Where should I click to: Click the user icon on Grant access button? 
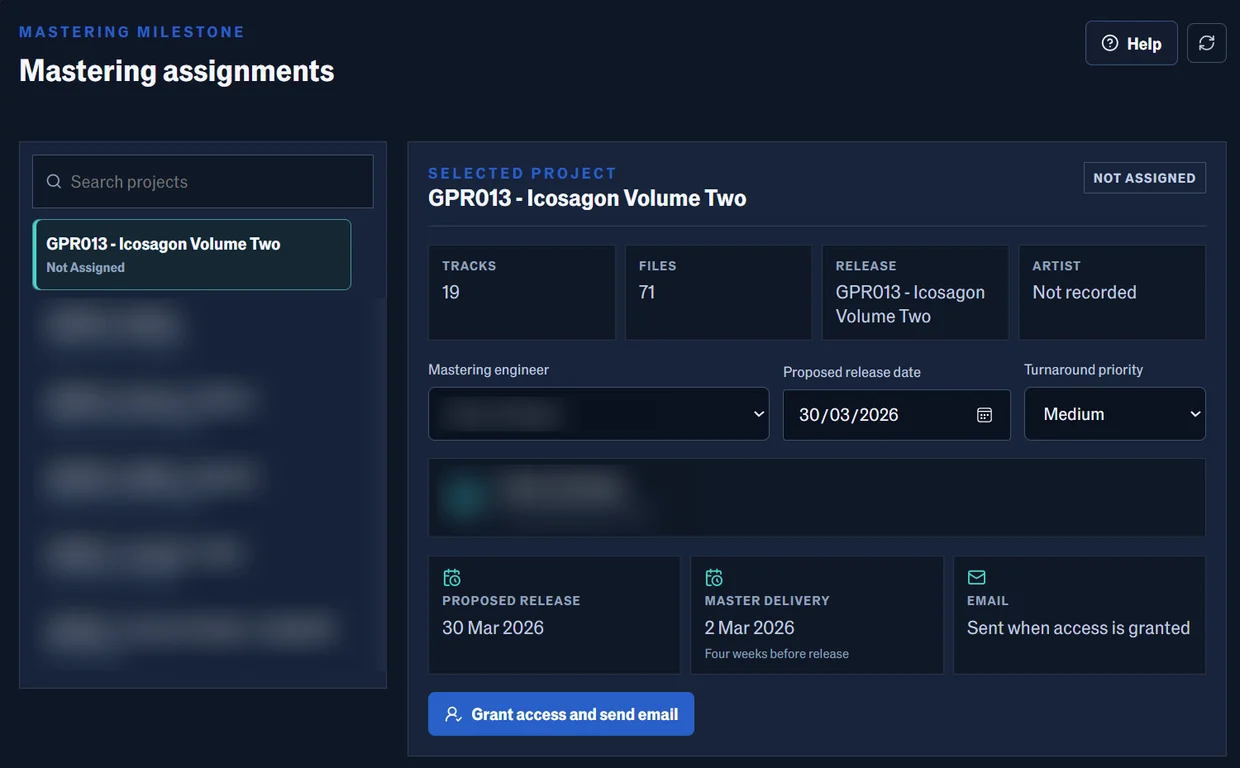tap(453, 714)
